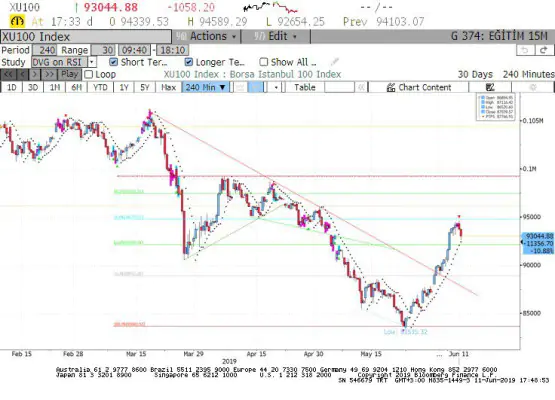The height and width of the screenshot is (400, 555).
Task: Click the fast forward playback button
Action: coord(49,74)
